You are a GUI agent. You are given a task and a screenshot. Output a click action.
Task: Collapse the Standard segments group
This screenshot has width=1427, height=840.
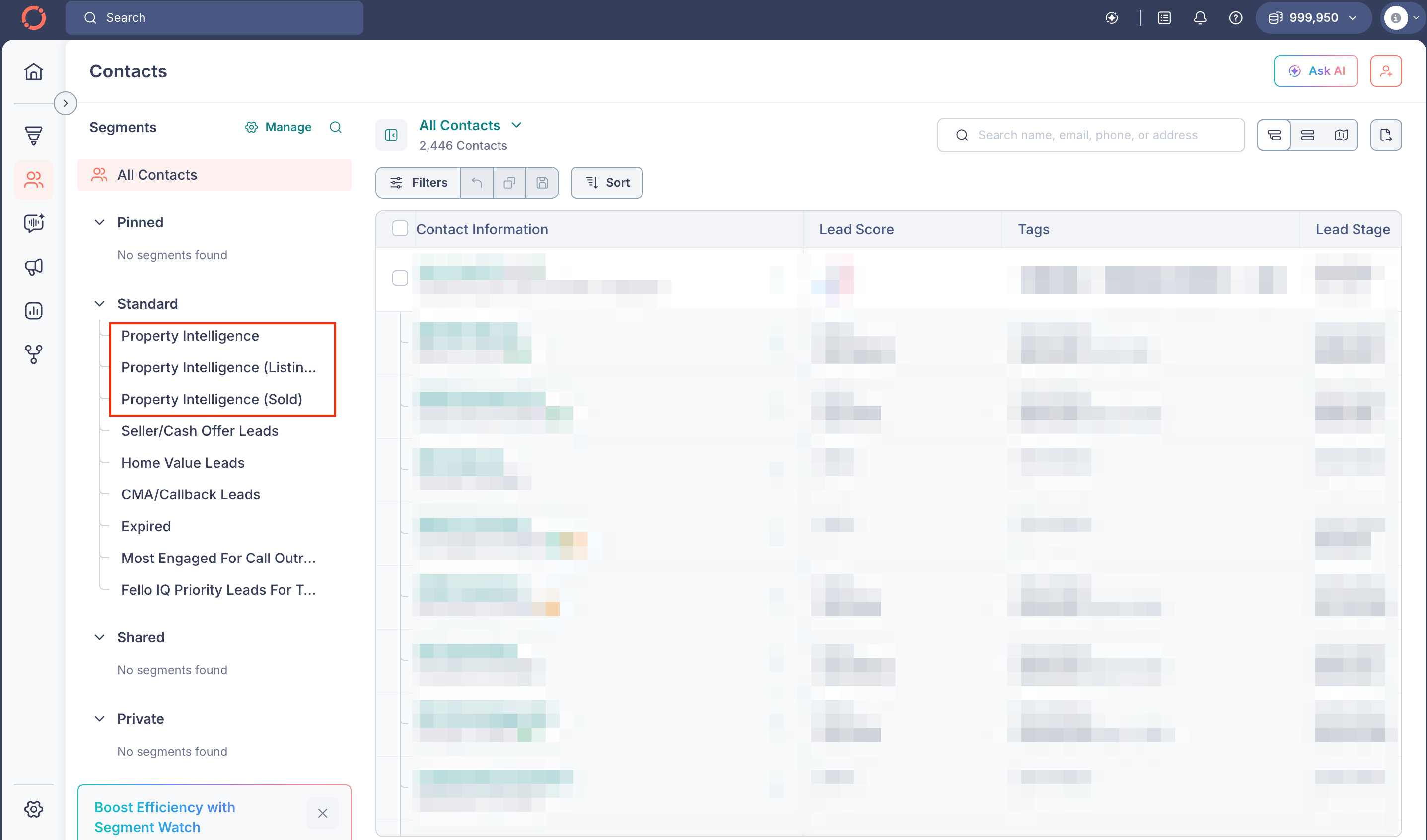[99, 304]
